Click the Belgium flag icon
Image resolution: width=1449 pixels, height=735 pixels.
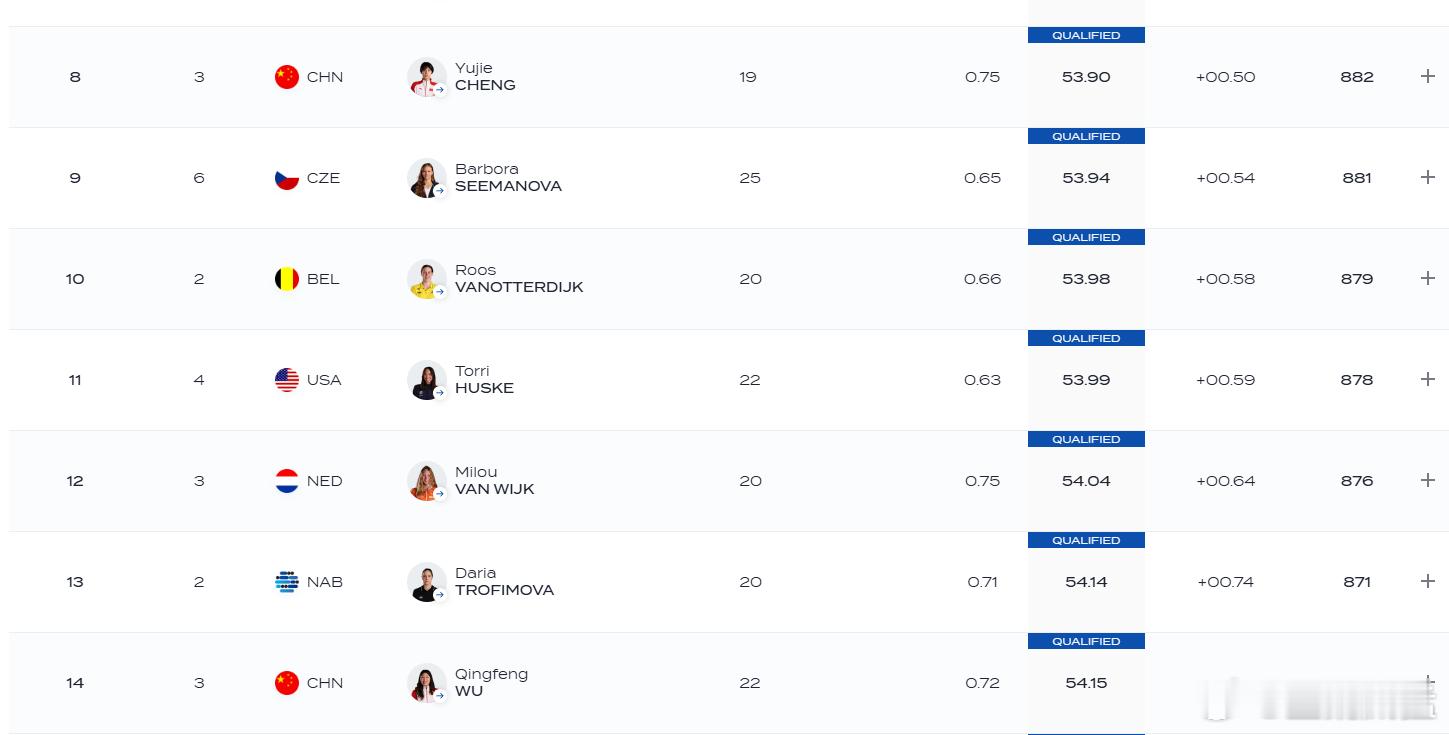tap(287, 279)
